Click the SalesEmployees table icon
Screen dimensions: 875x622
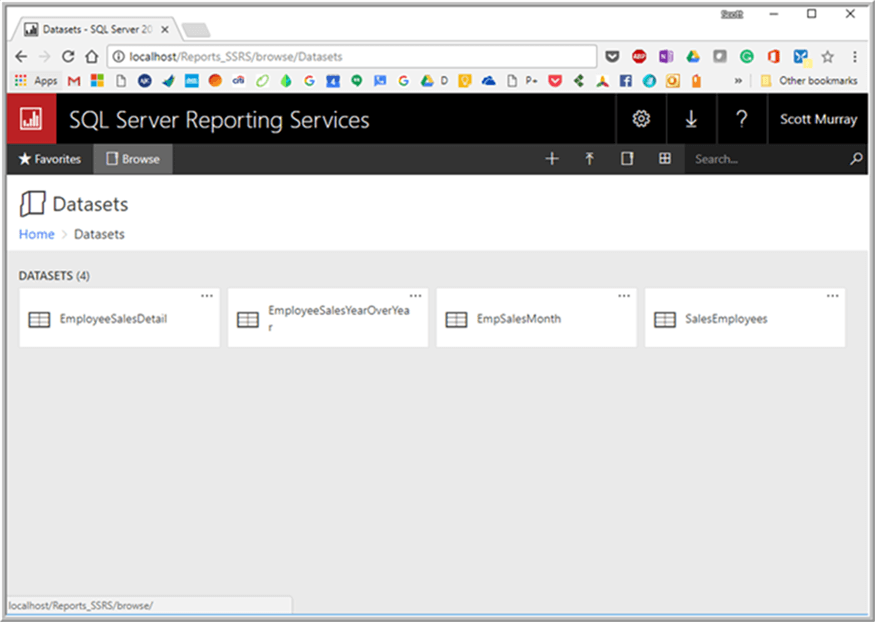coord(665,320)
